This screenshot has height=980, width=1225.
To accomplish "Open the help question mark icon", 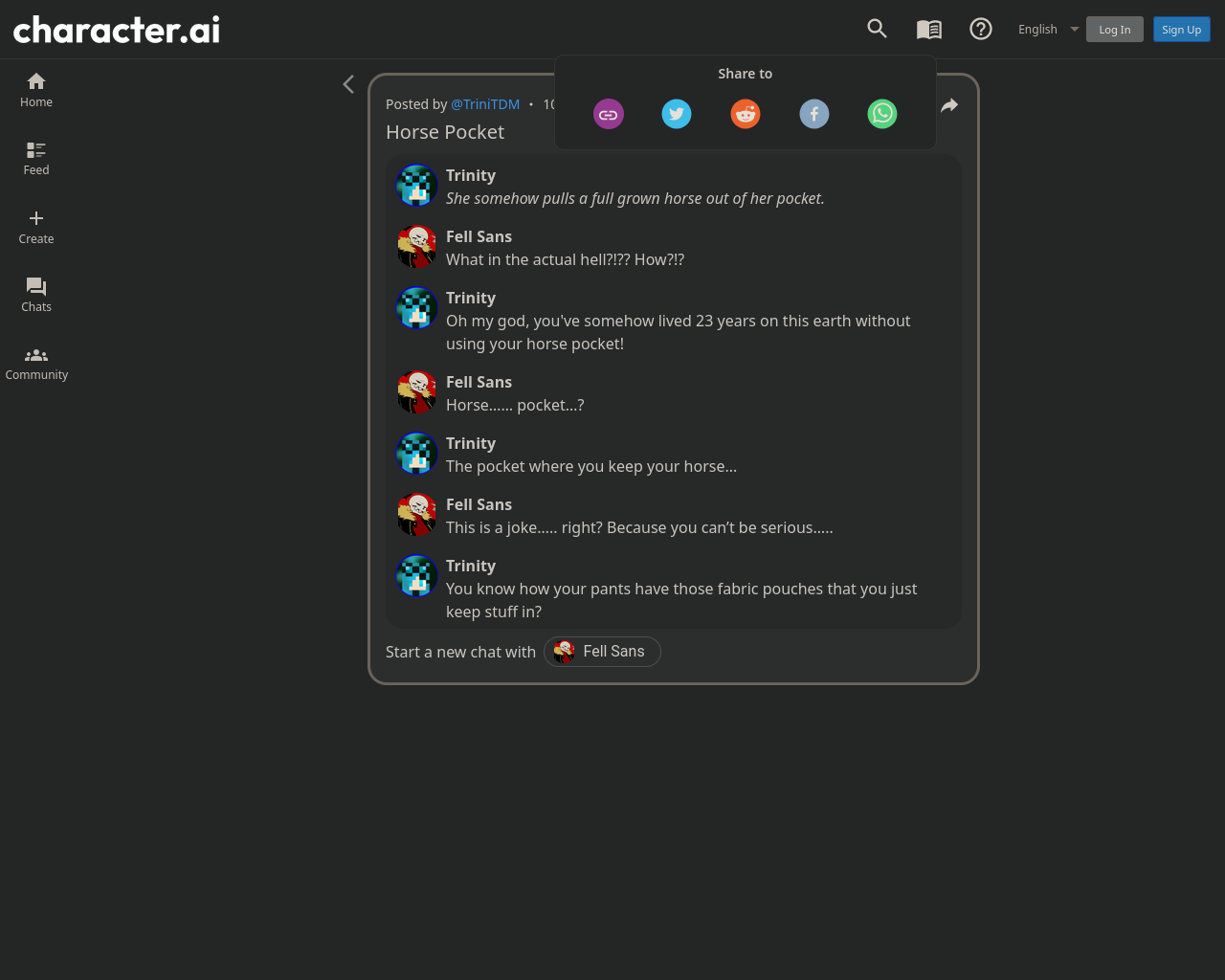I will (981, 29).
